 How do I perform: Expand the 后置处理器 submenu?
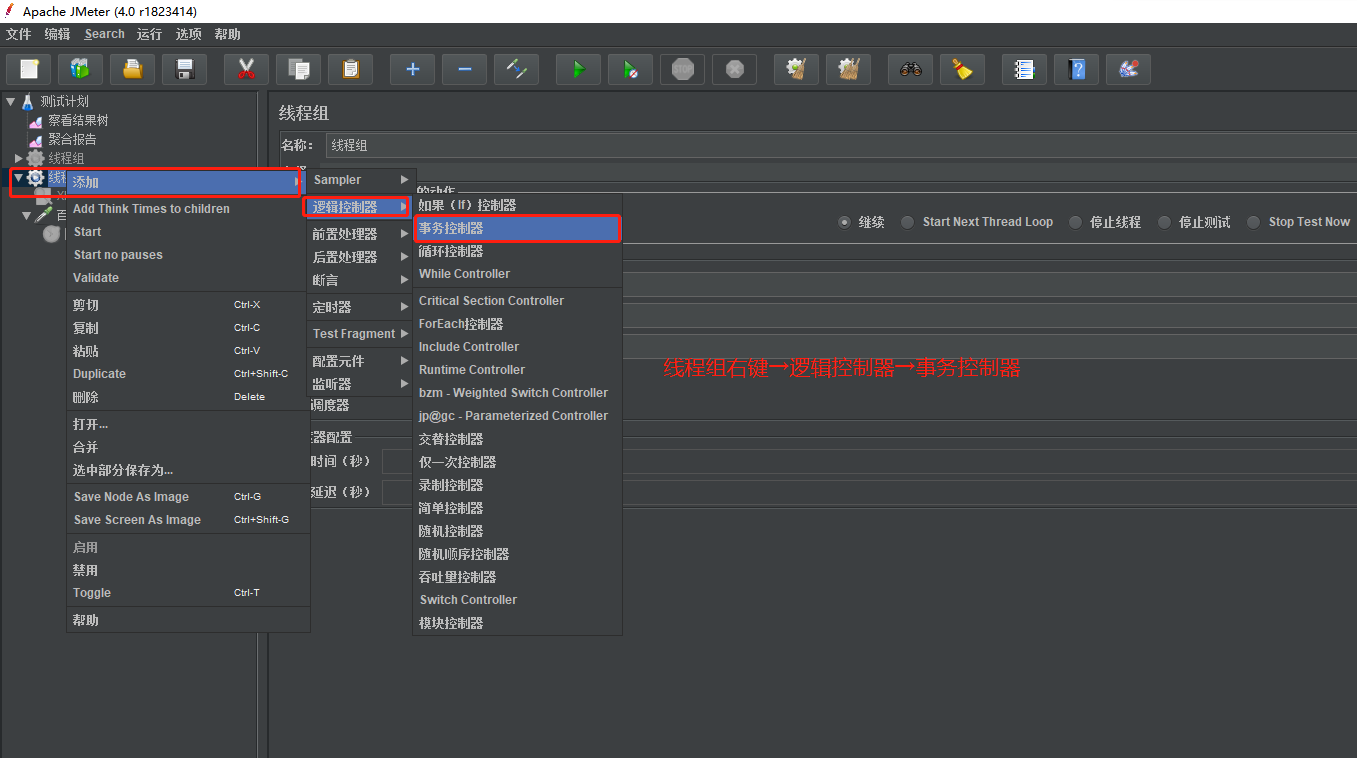361,257
